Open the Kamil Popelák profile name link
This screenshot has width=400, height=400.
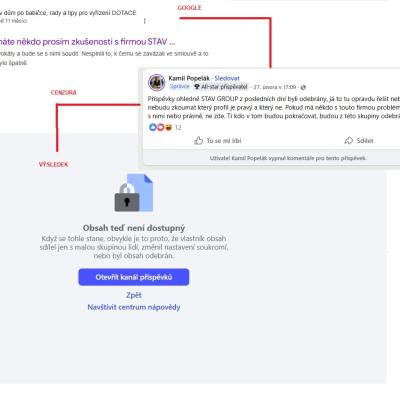[189, 78]
